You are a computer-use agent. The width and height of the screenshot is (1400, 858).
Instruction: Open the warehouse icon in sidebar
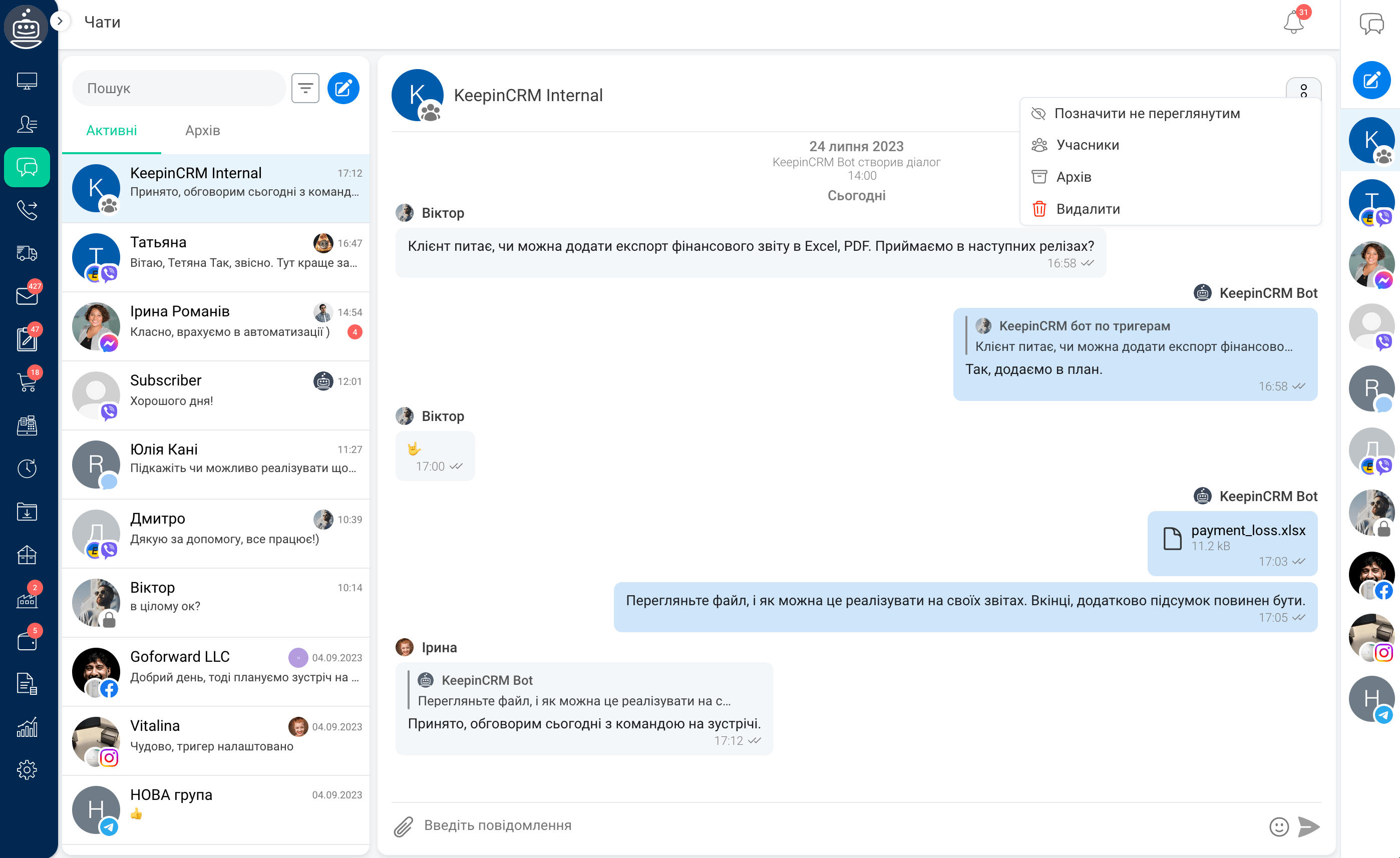pos(27,555)
